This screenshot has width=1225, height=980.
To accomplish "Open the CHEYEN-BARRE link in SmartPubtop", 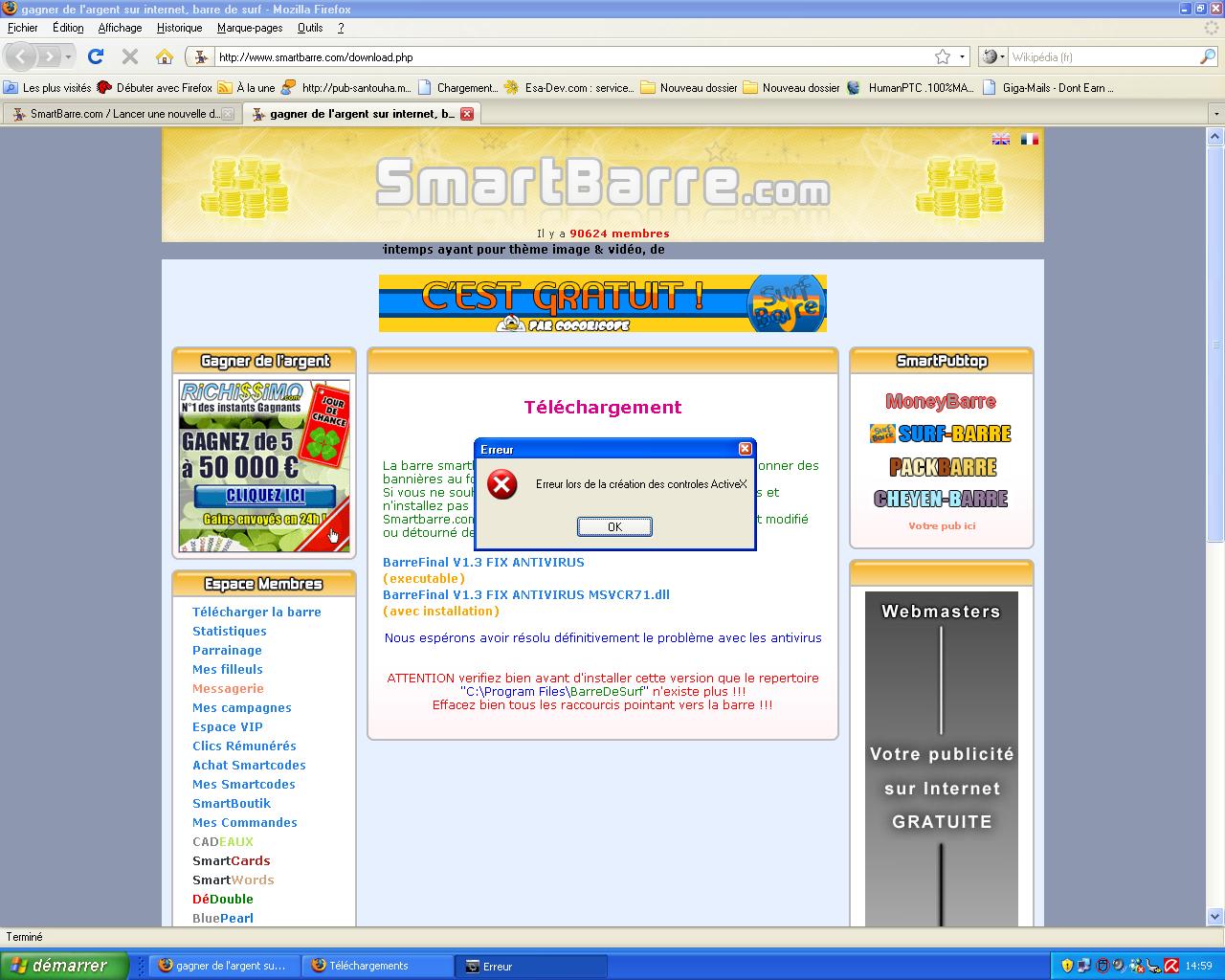I will (x=941, y=499).
